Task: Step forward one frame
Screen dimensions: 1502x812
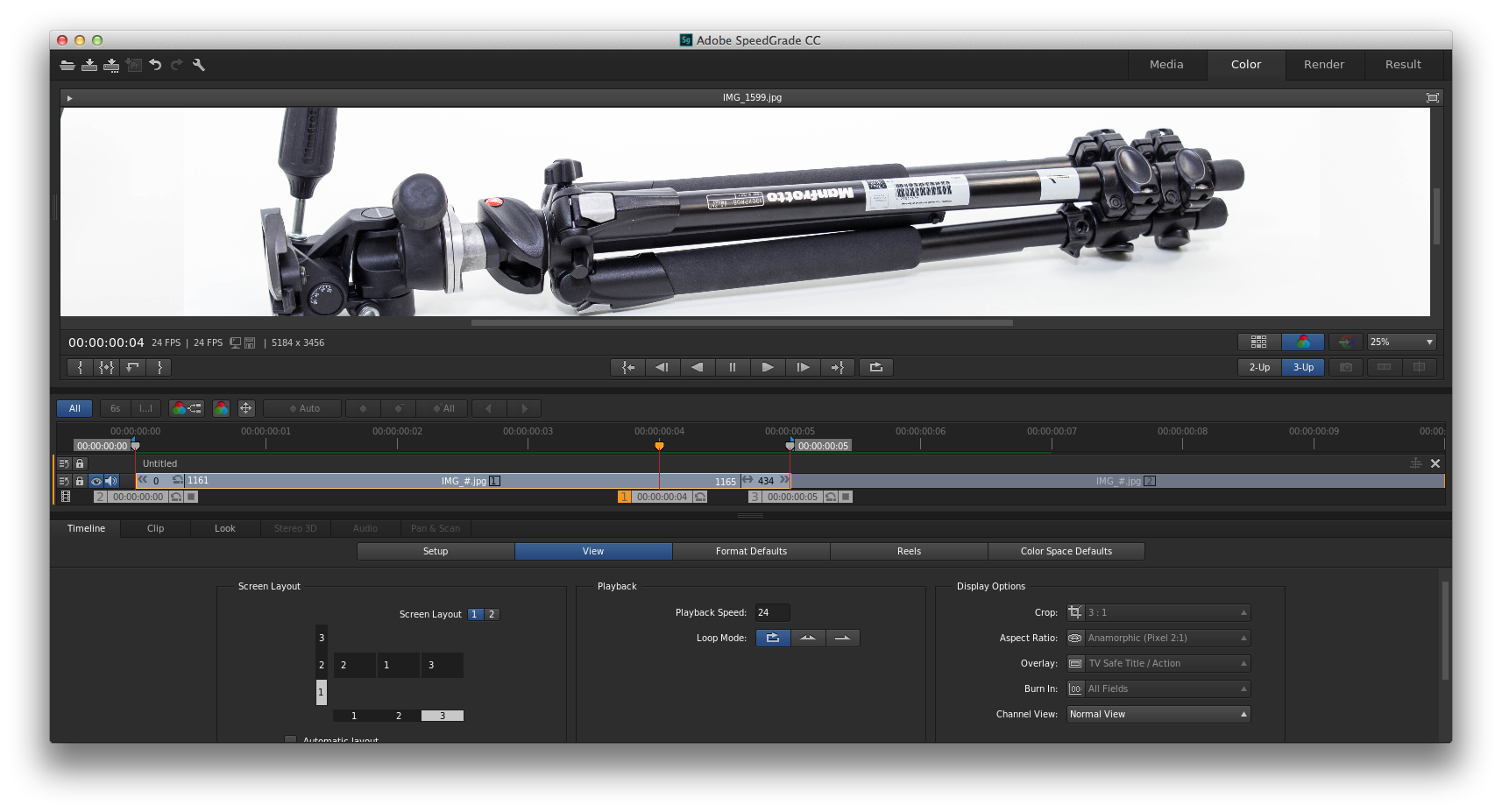Action: tap(803, 367)
